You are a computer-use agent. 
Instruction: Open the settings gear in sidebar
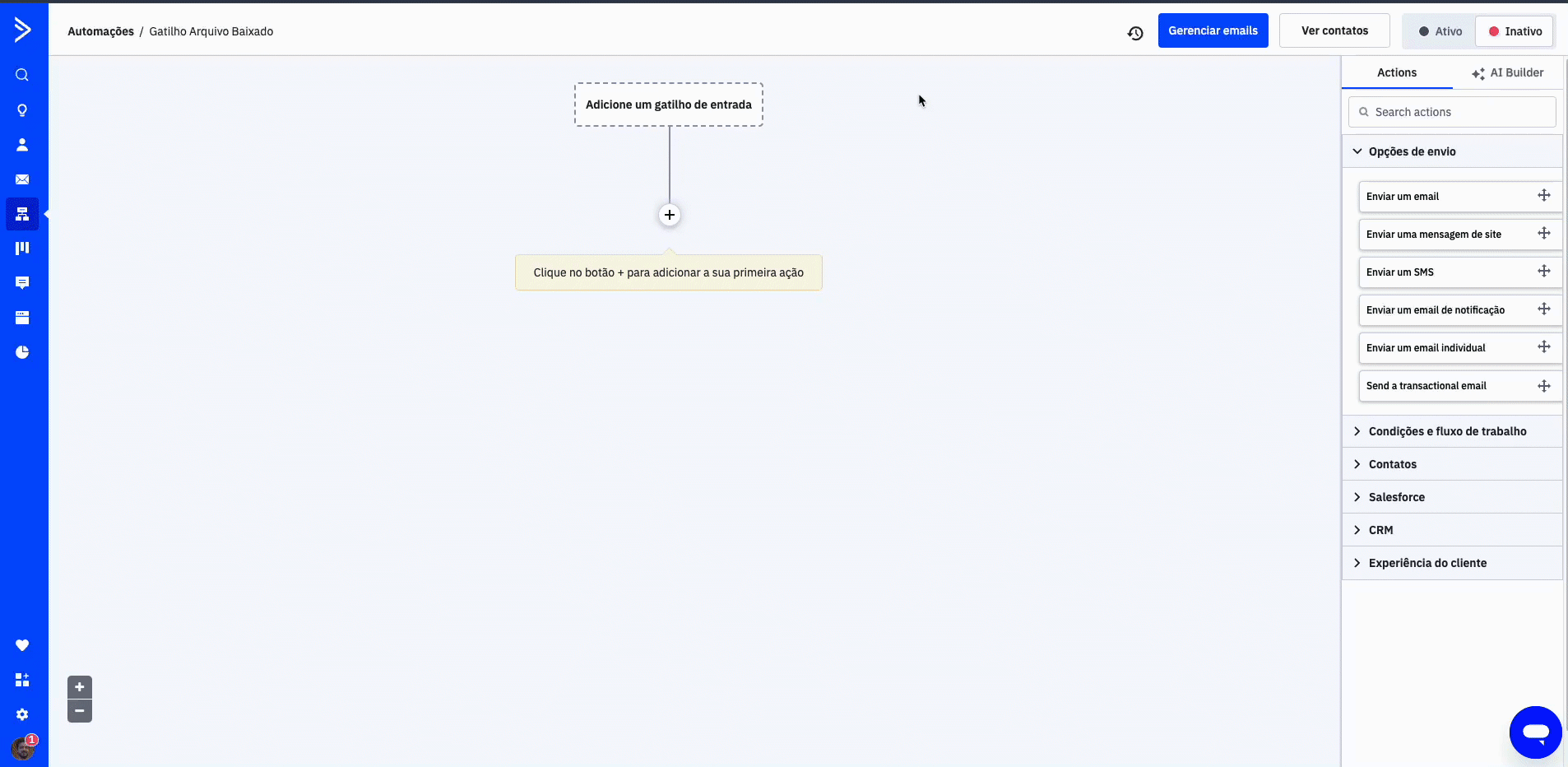[x=22, y=714]
